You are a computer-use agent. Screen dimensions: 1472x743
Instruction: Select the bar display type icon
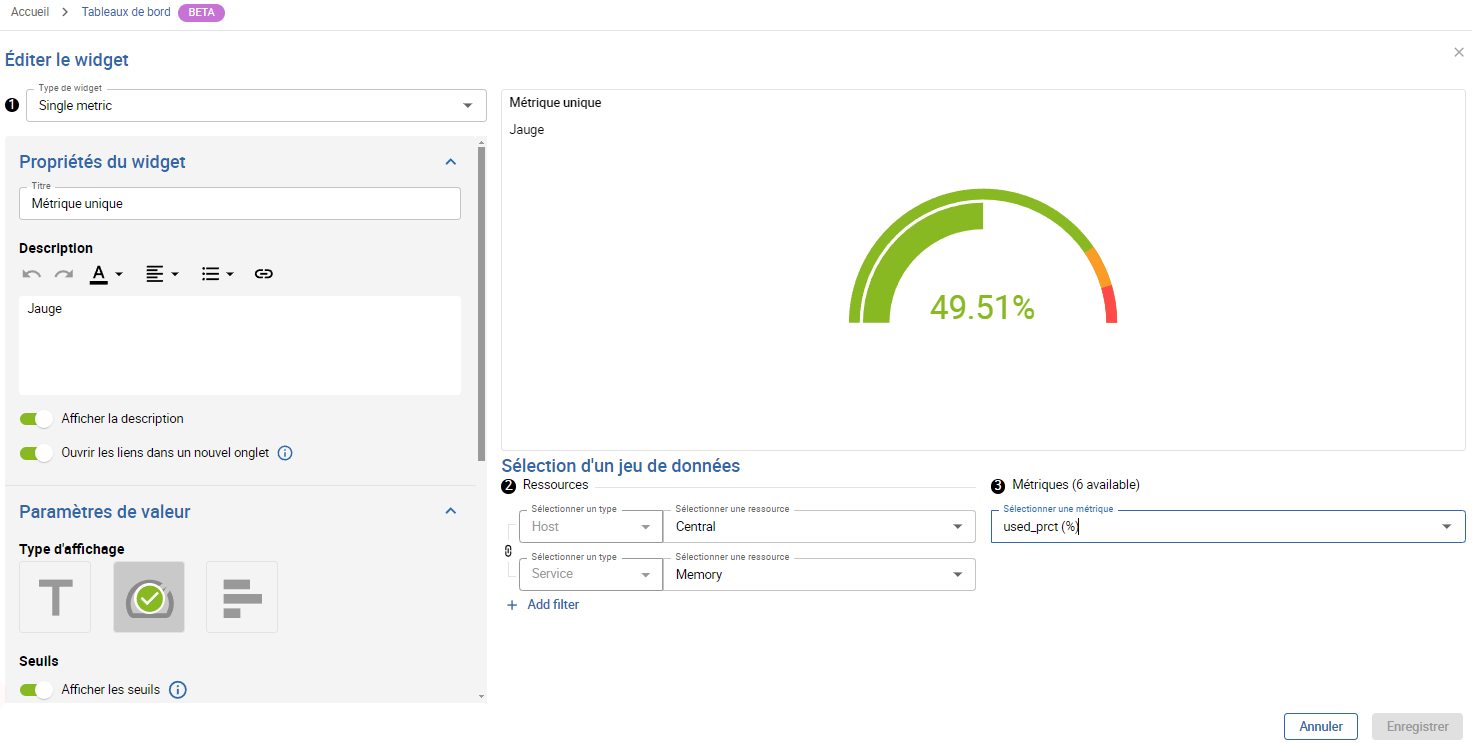pos(242,597)
